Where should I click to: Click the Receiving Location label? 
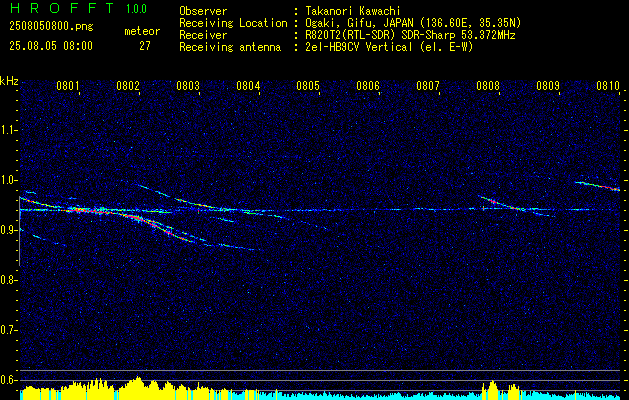coord(233,23)
